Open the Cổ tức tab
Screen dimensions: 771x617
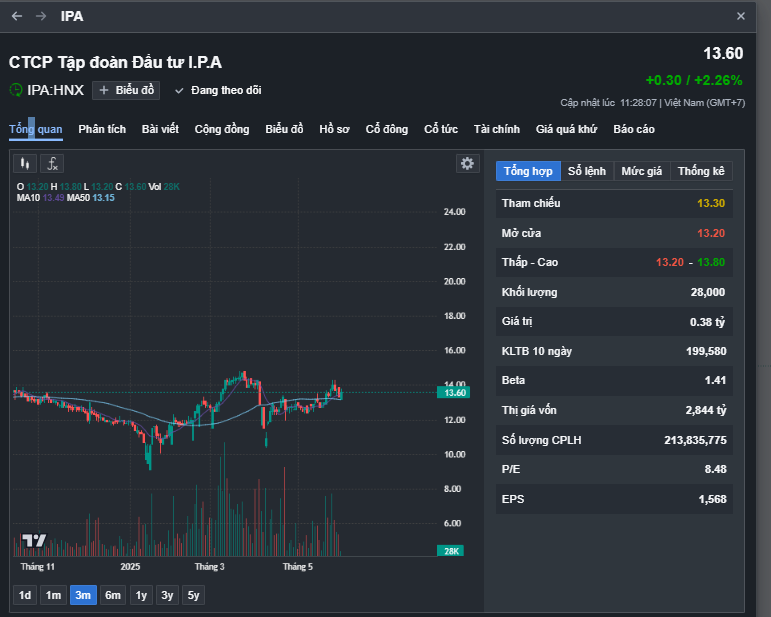[441, 129]
